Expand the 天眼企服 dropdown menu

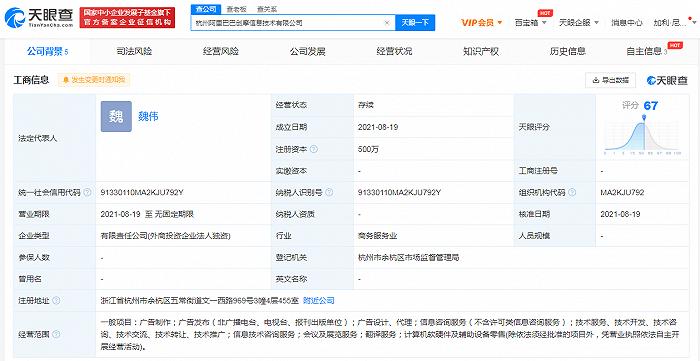(x=579, y=23)
